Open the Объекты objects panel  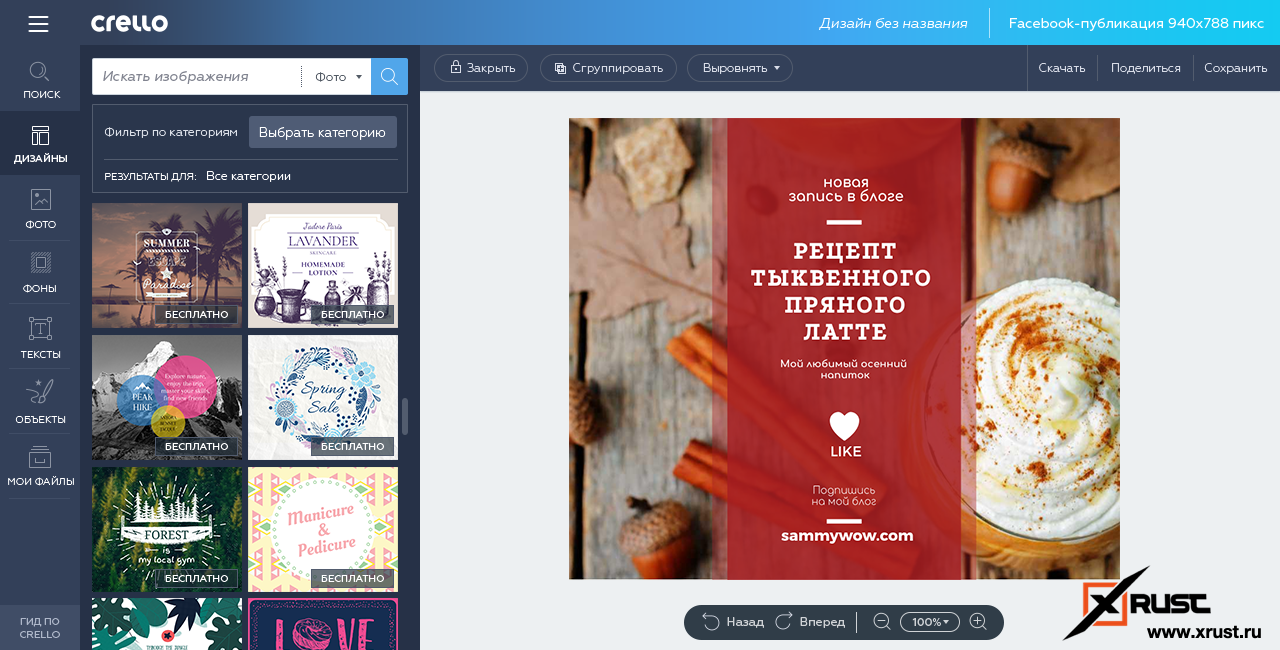click(40, 402)
